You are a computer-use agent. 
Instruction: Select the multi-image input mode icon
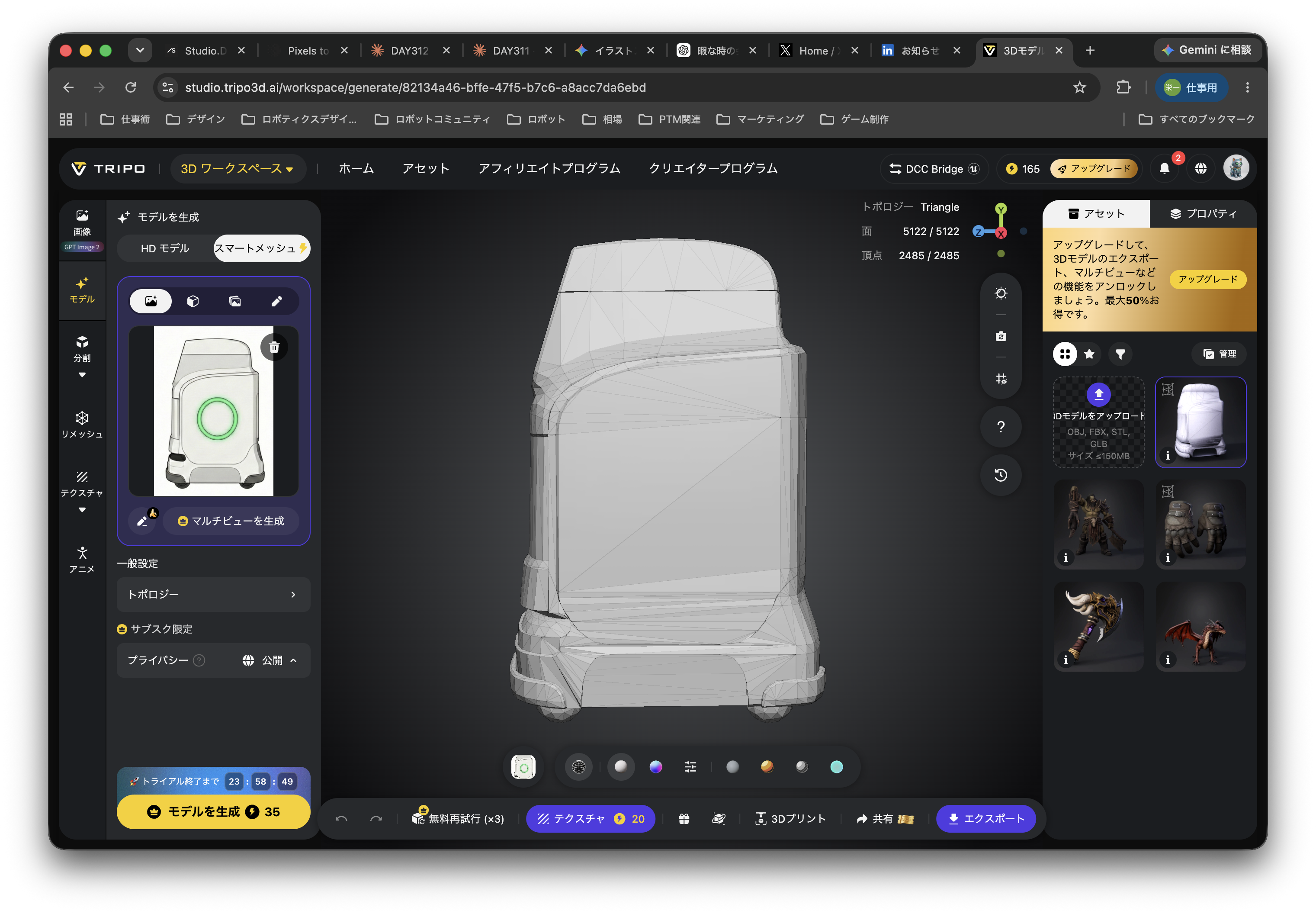pyautogui.click(x=235, y=301)
